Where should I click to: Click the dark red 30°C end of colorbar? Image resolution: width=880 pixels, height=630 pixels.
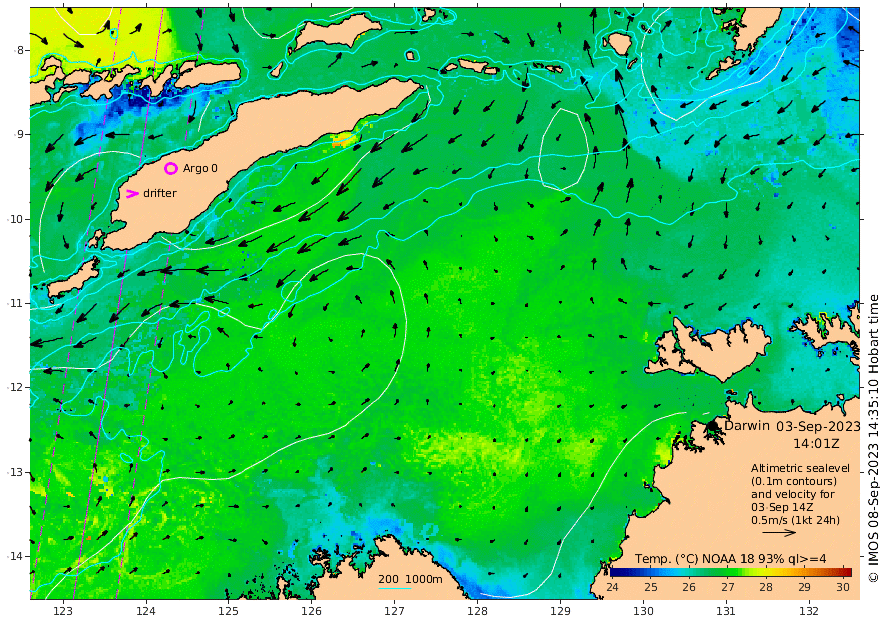click(846, 572)
